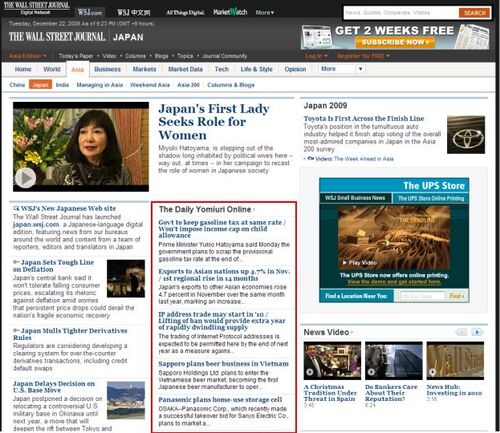Open The Daily Yomiuri Online heading
The width and height of the screenshot is (500, 433).
tap(205, 209)
